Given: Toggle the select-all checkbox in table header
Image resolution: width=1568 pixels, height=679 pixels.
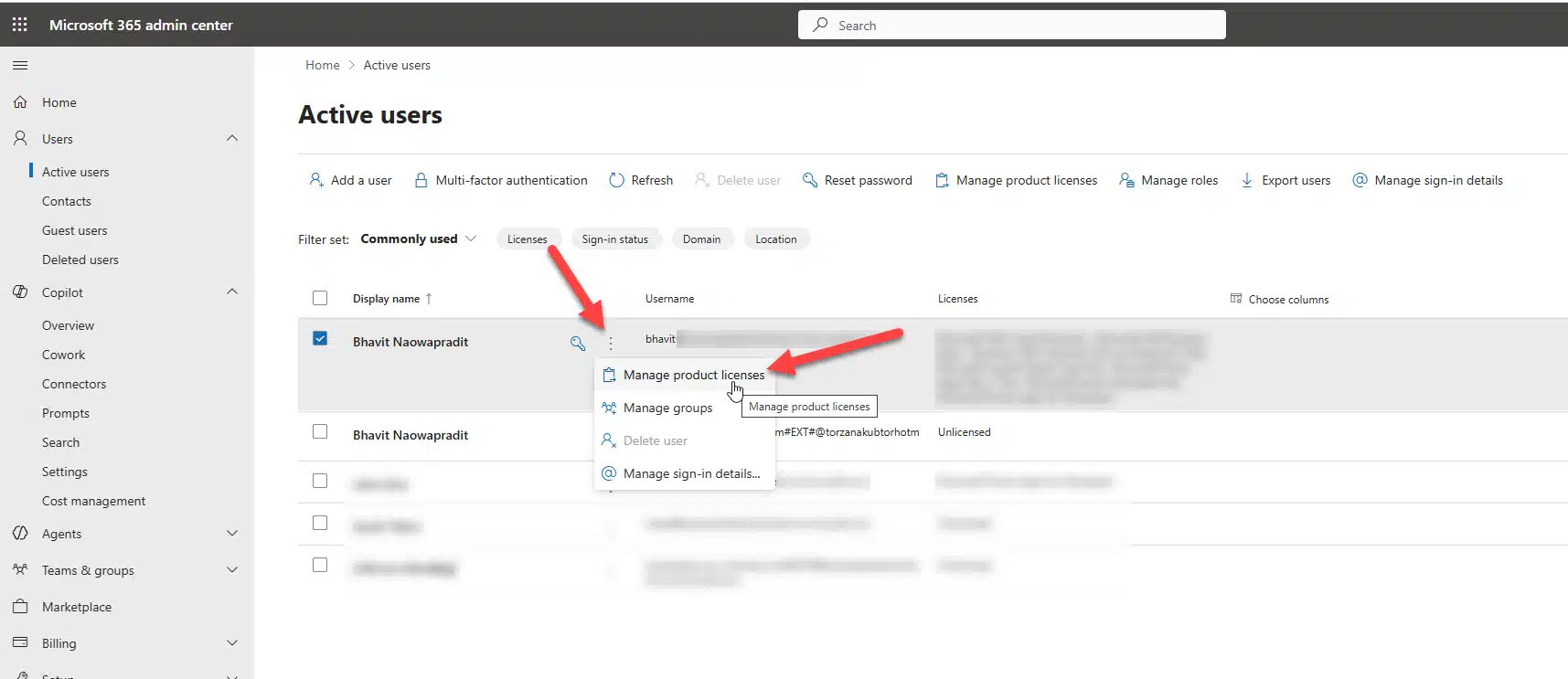Looking at the screenshot, I should click(x=320, y=298).
